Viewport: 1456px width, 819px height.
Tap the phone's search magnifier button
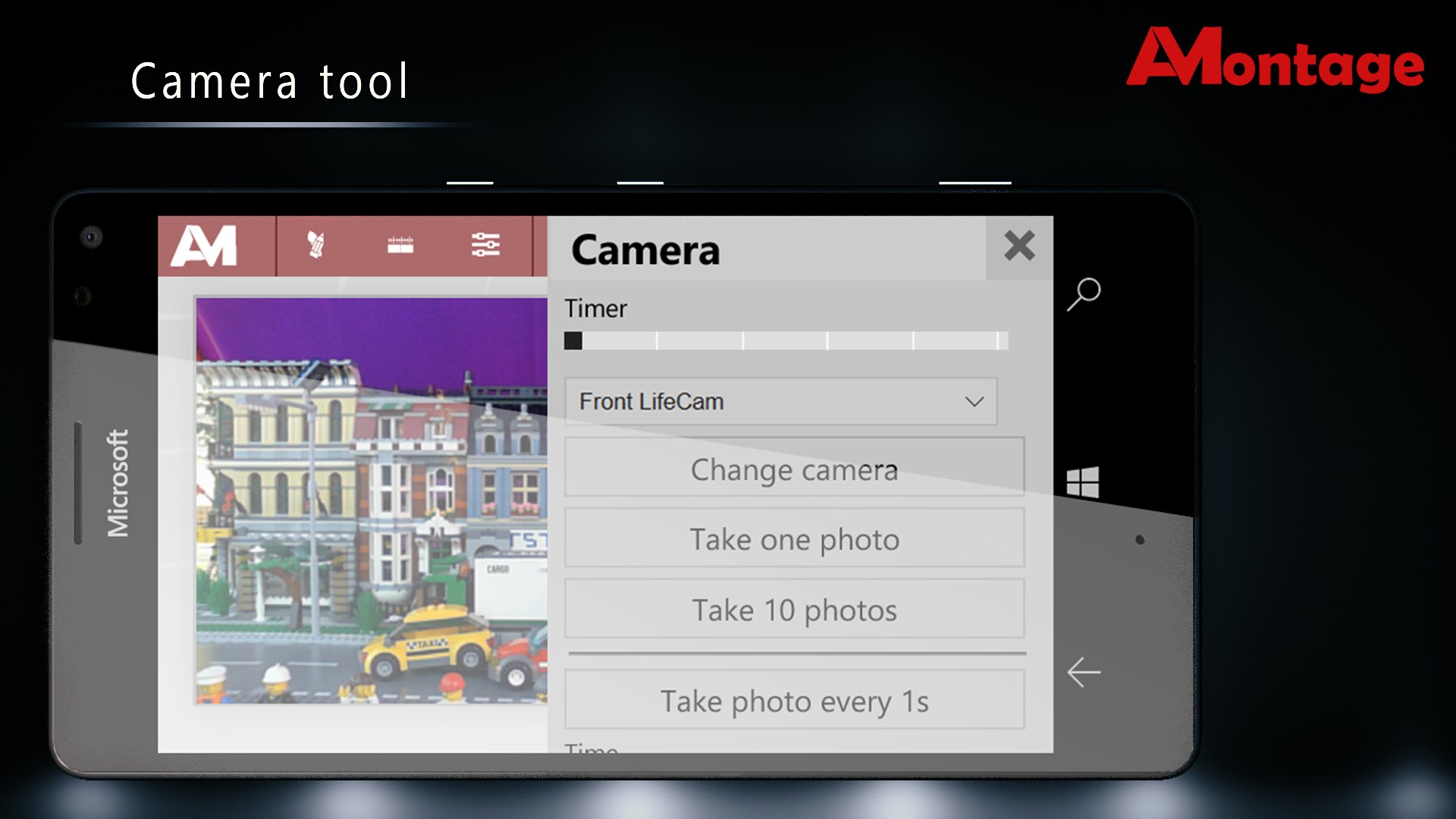click(x=1084, y=294)
